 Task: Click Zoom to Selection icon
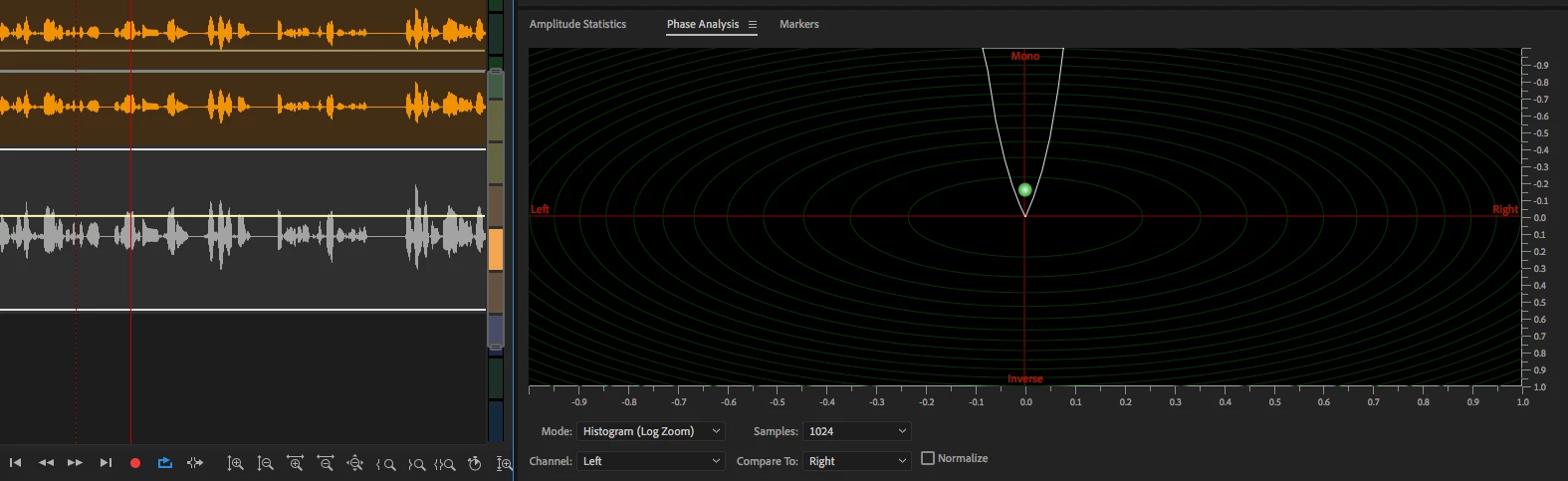(445, 464)
